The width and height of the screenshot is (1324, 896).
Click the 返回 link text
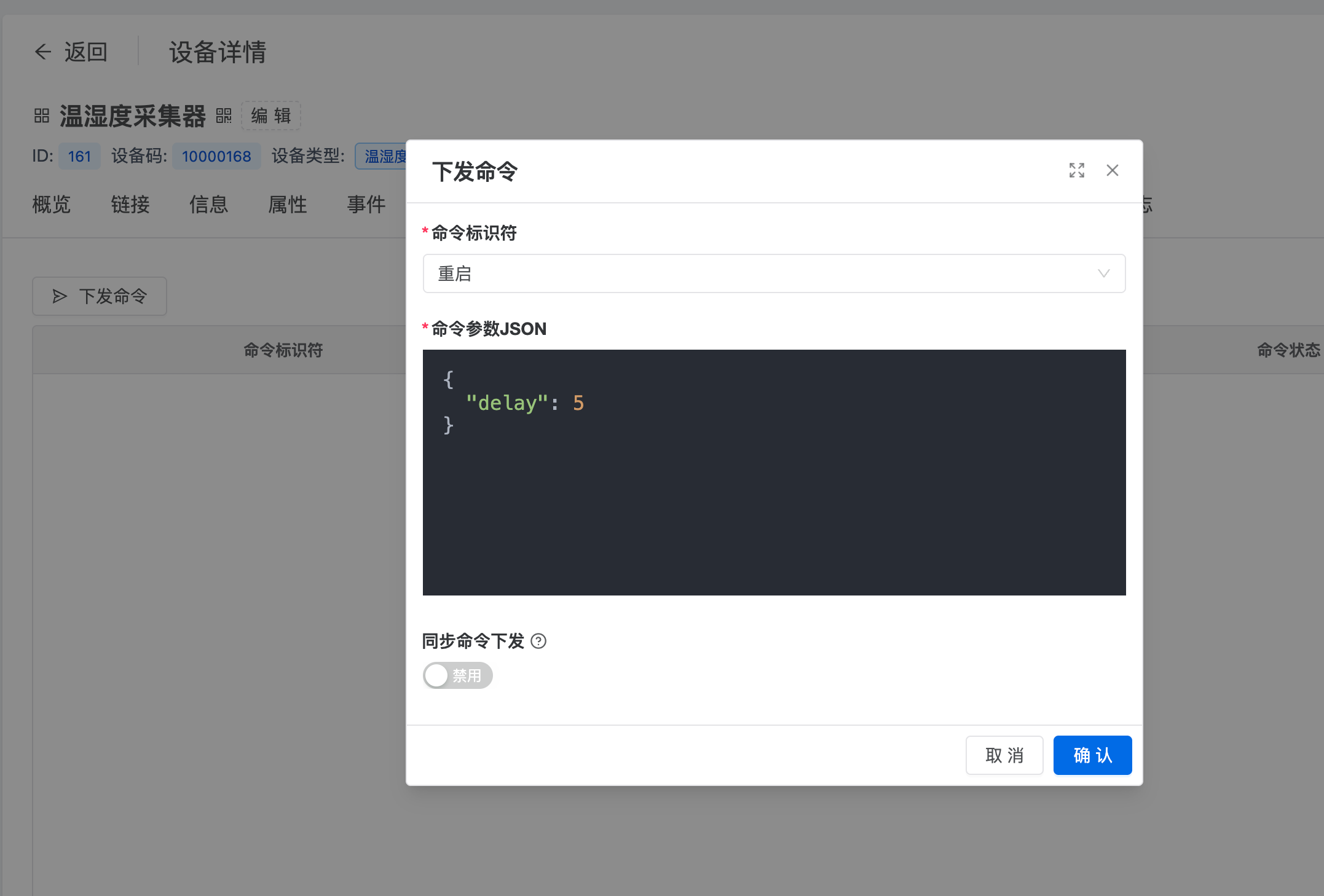(86, 52)
